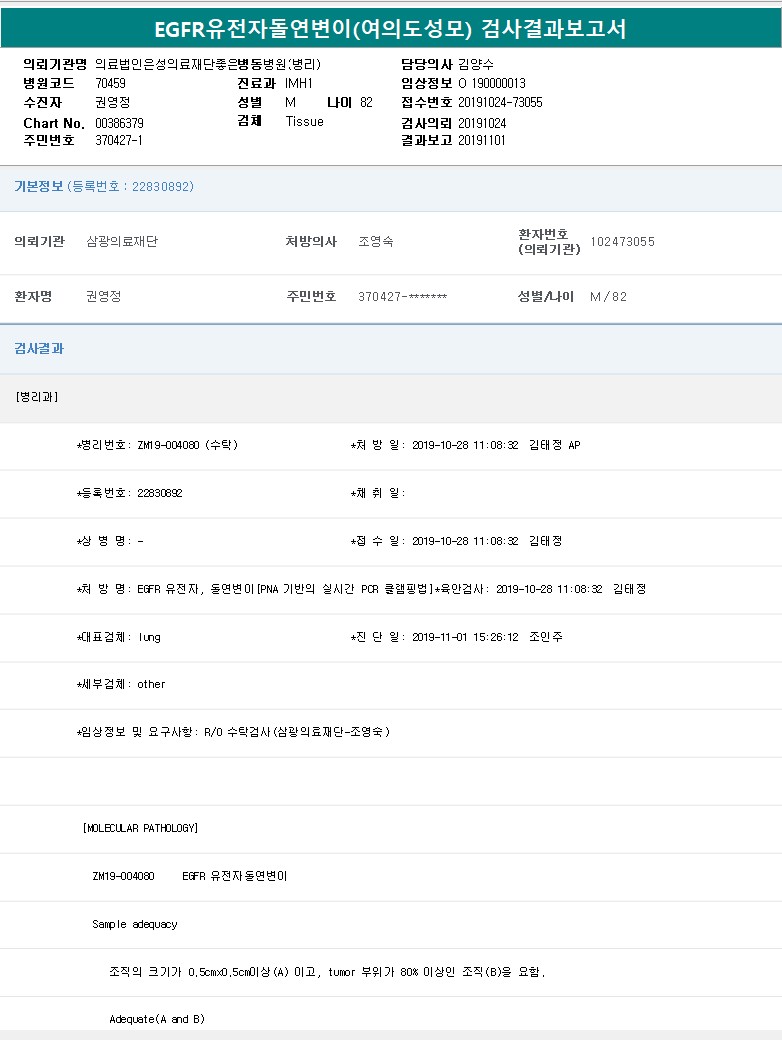Select pathology number ZM19-004080 (수탁)

coord(187,445)
